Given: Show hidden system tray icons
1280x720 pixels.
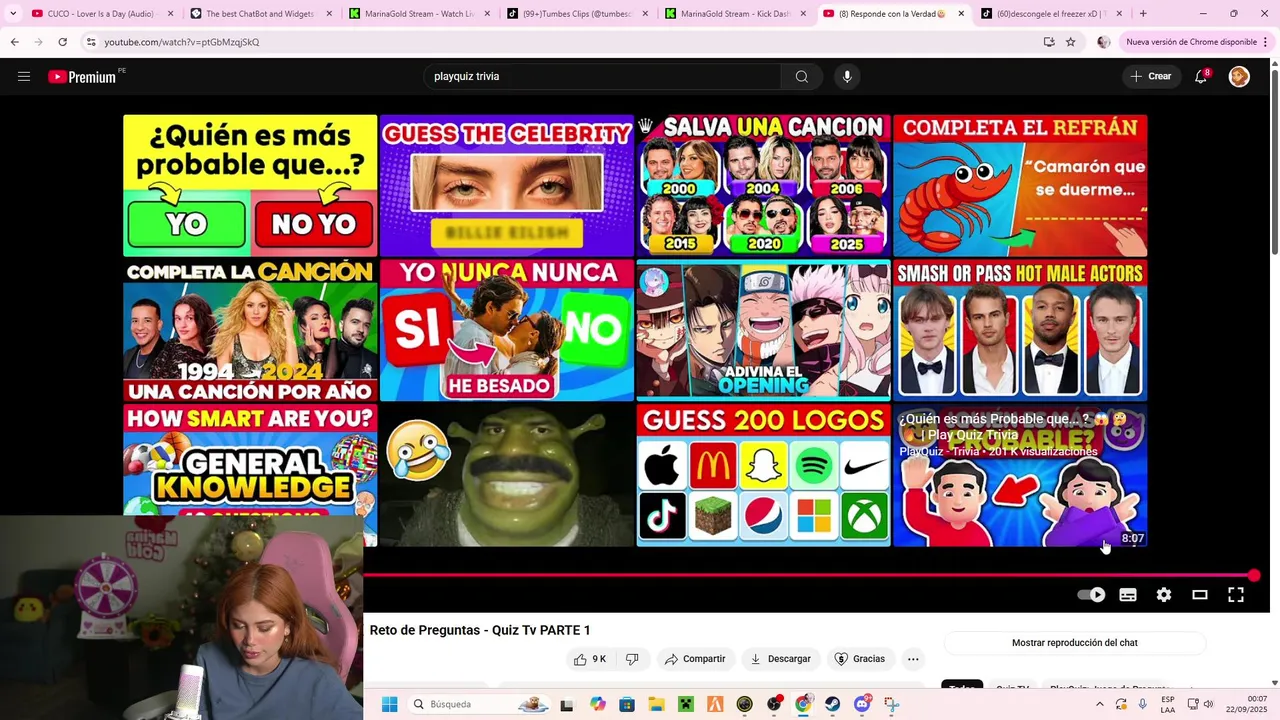Looking at the screenshot, I should point(1100,704).
